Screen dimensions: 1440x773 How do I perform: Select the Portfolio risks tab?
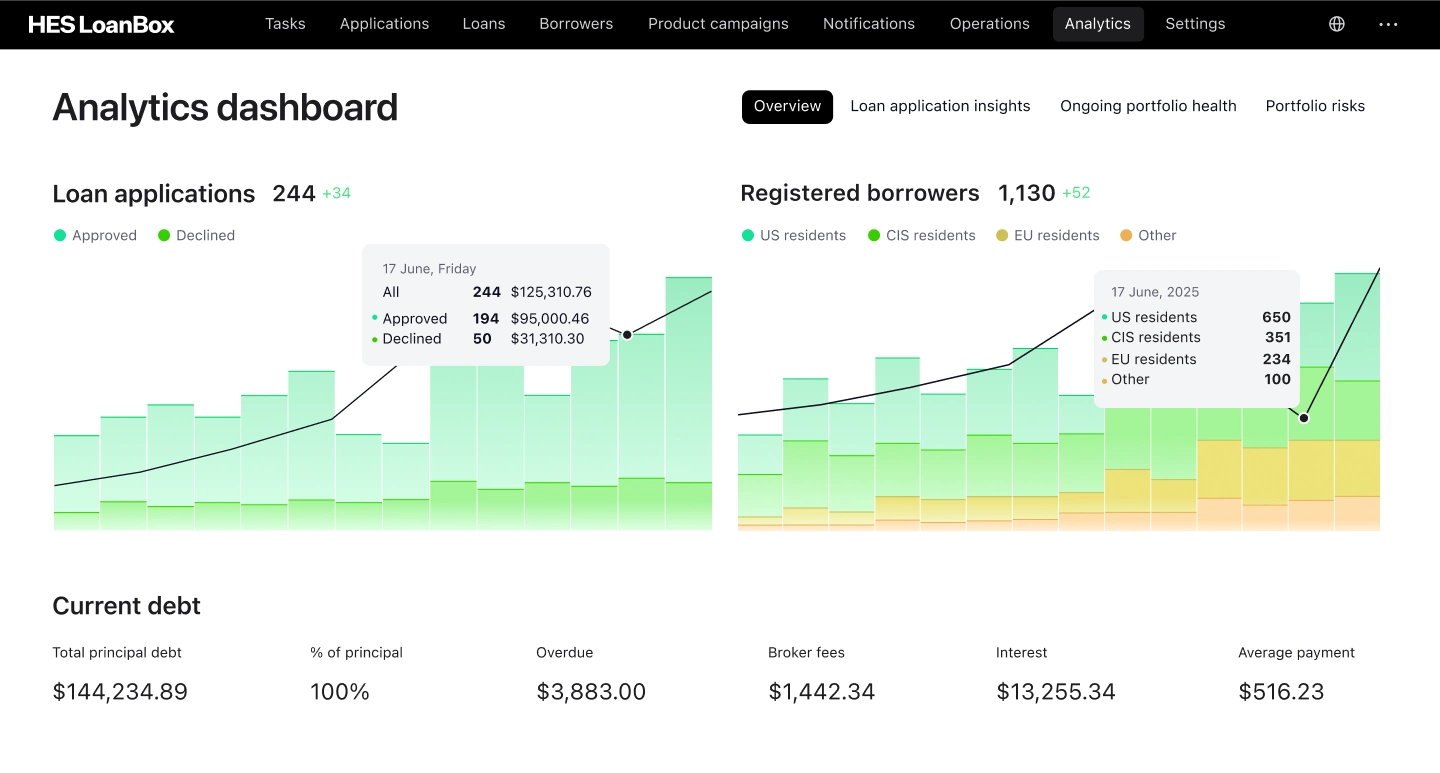(1315, 106)
